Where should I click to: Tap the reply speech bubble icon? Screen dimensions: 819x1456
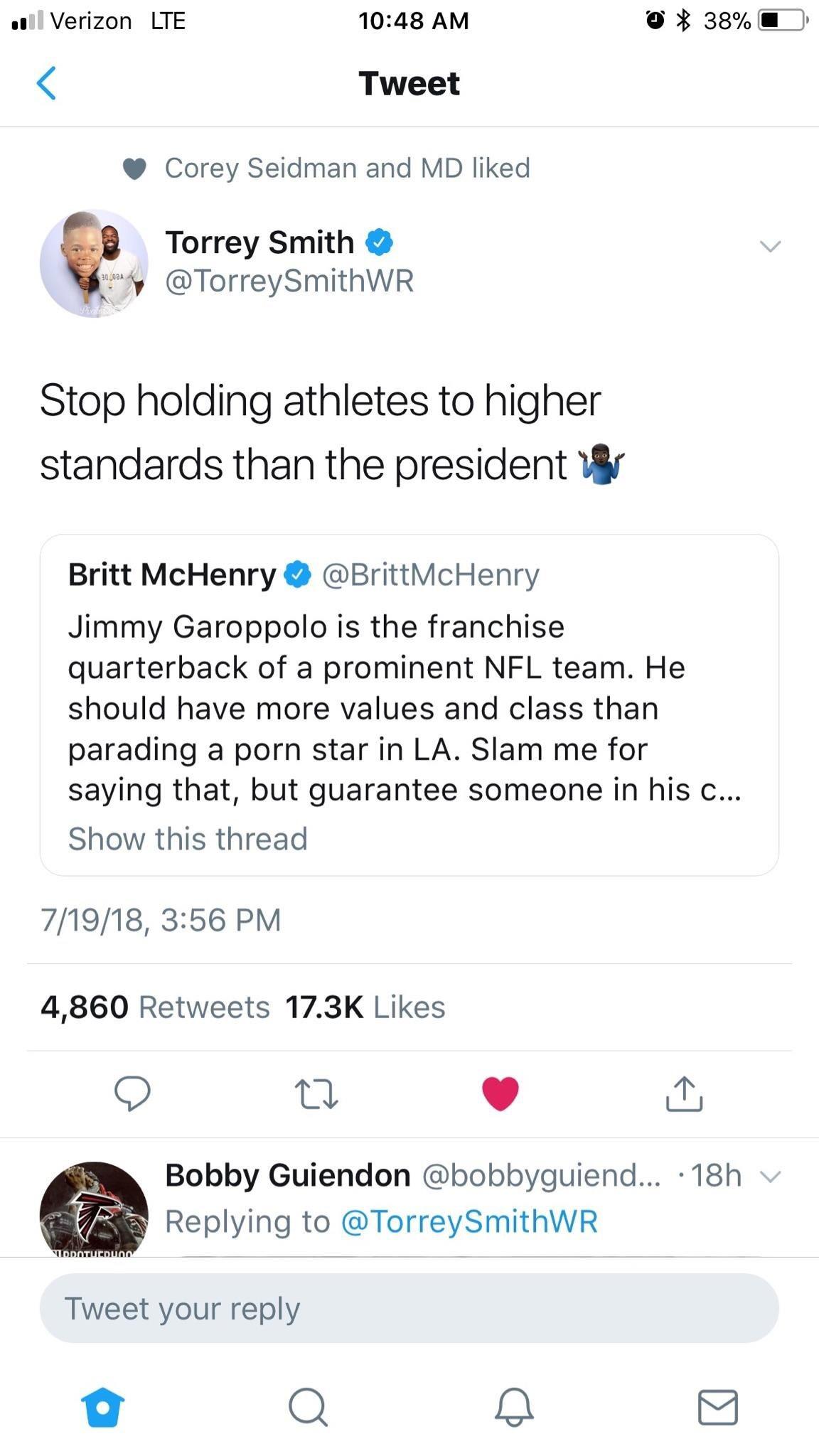pos(132,1093)
